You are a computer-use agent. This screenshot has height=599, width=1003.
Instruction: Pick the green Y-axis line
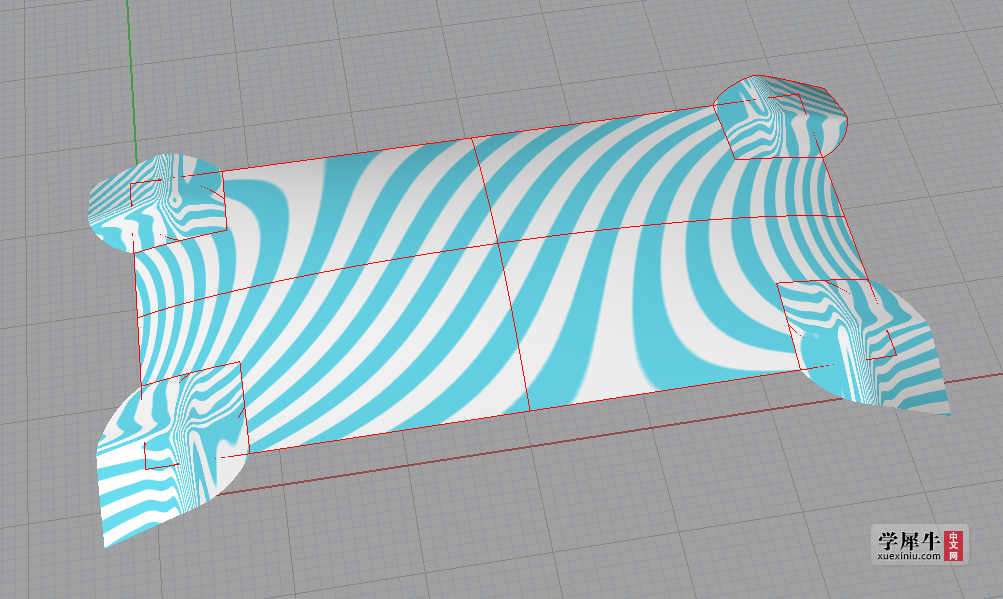pyautogui.click(x=132, y=80)
